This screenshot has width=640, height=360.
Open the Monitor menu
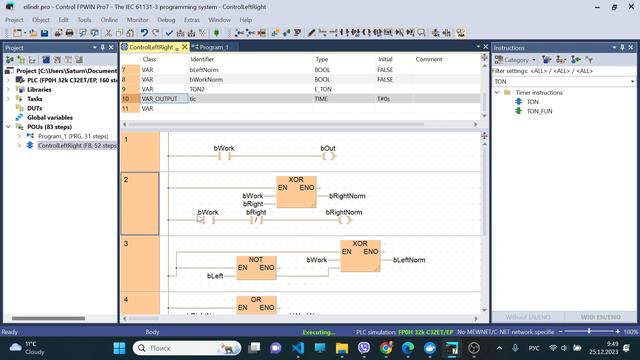coord(137,20)
